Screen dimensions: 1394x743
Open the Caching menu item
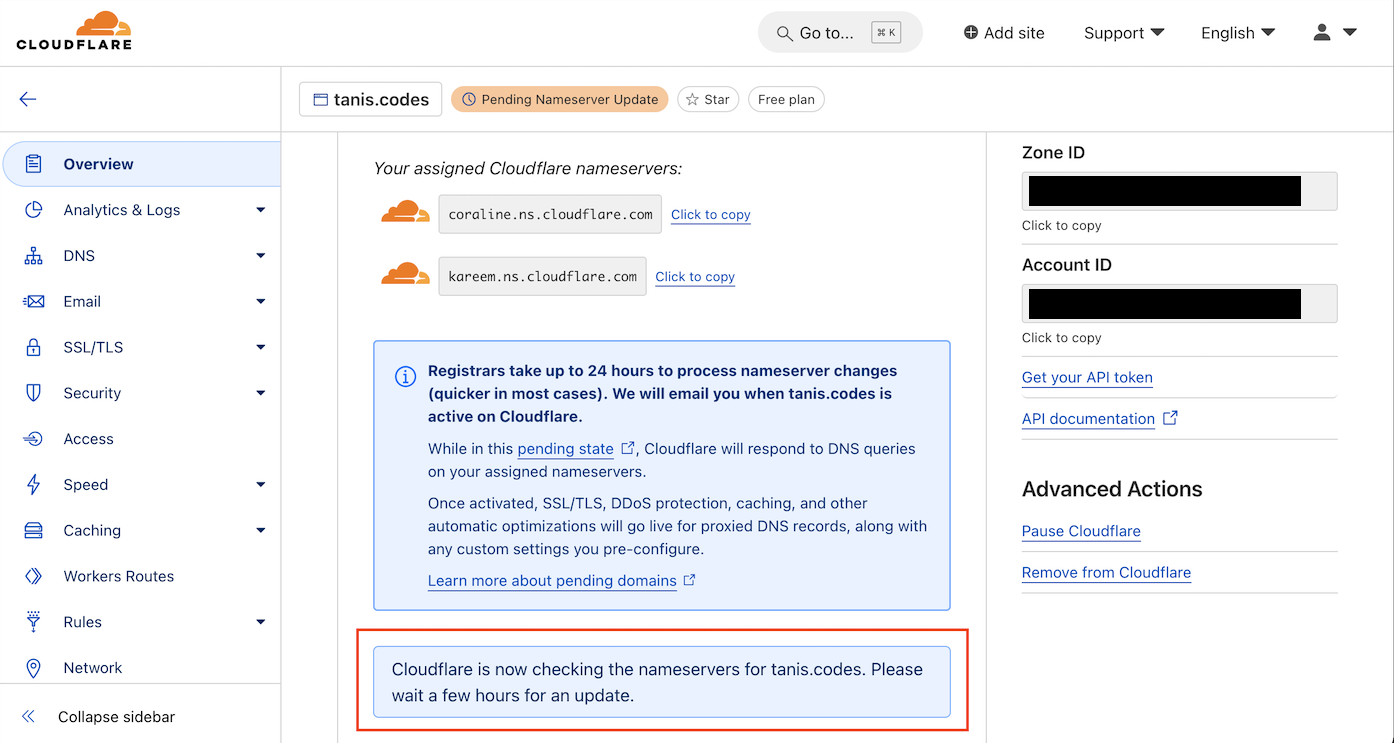92,530
